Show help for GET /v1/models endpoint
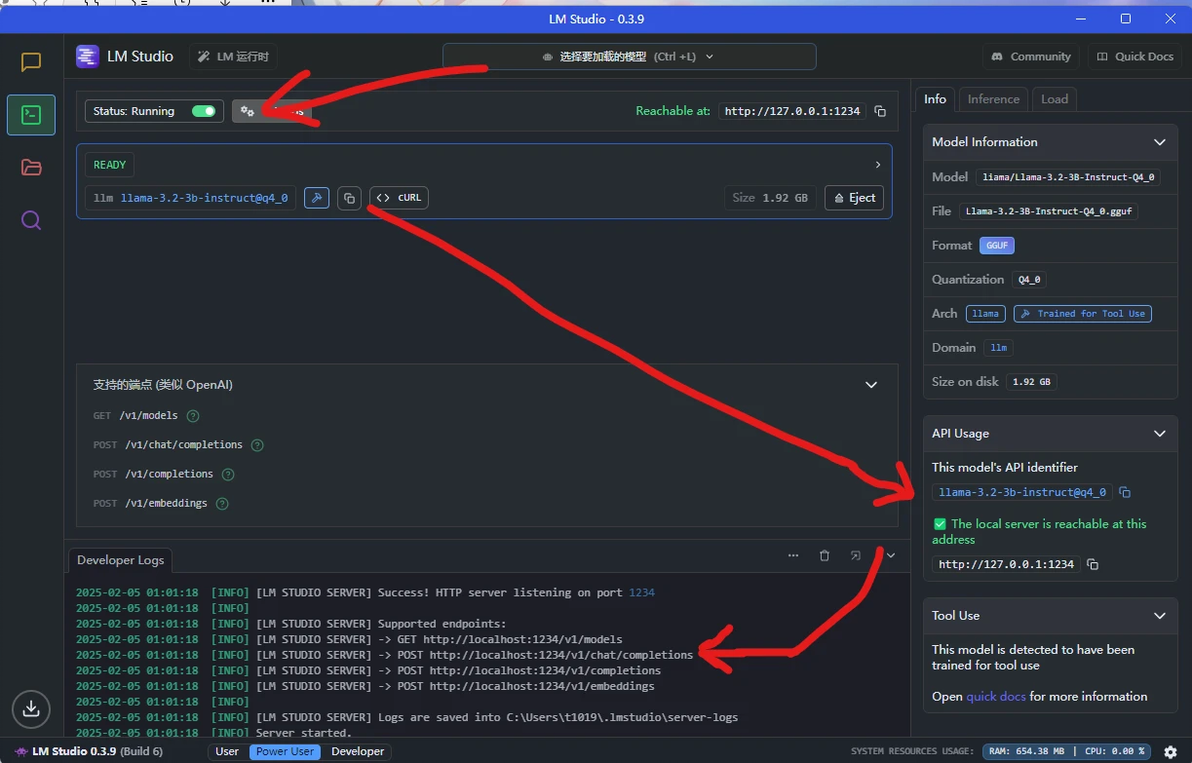Image resolution: width=1192 pixels, height=763 pixels. pos(193,416)
